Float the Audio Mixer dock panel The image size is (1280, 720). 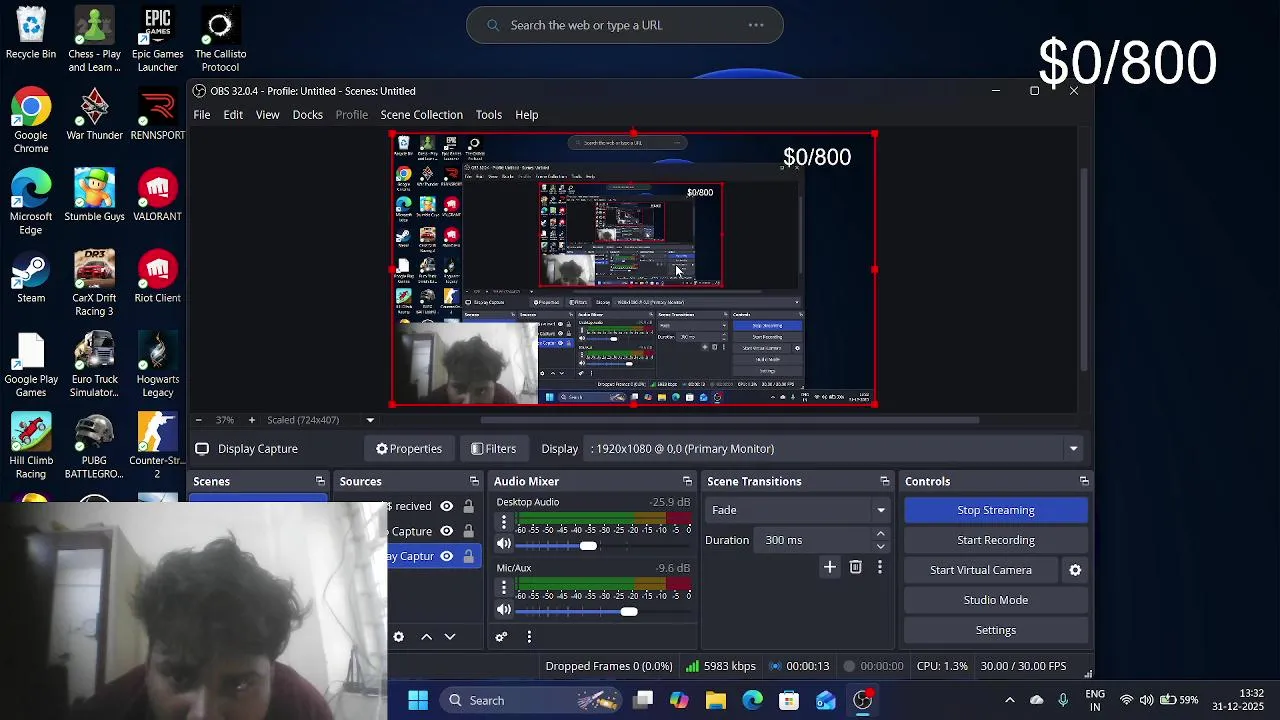687,482
